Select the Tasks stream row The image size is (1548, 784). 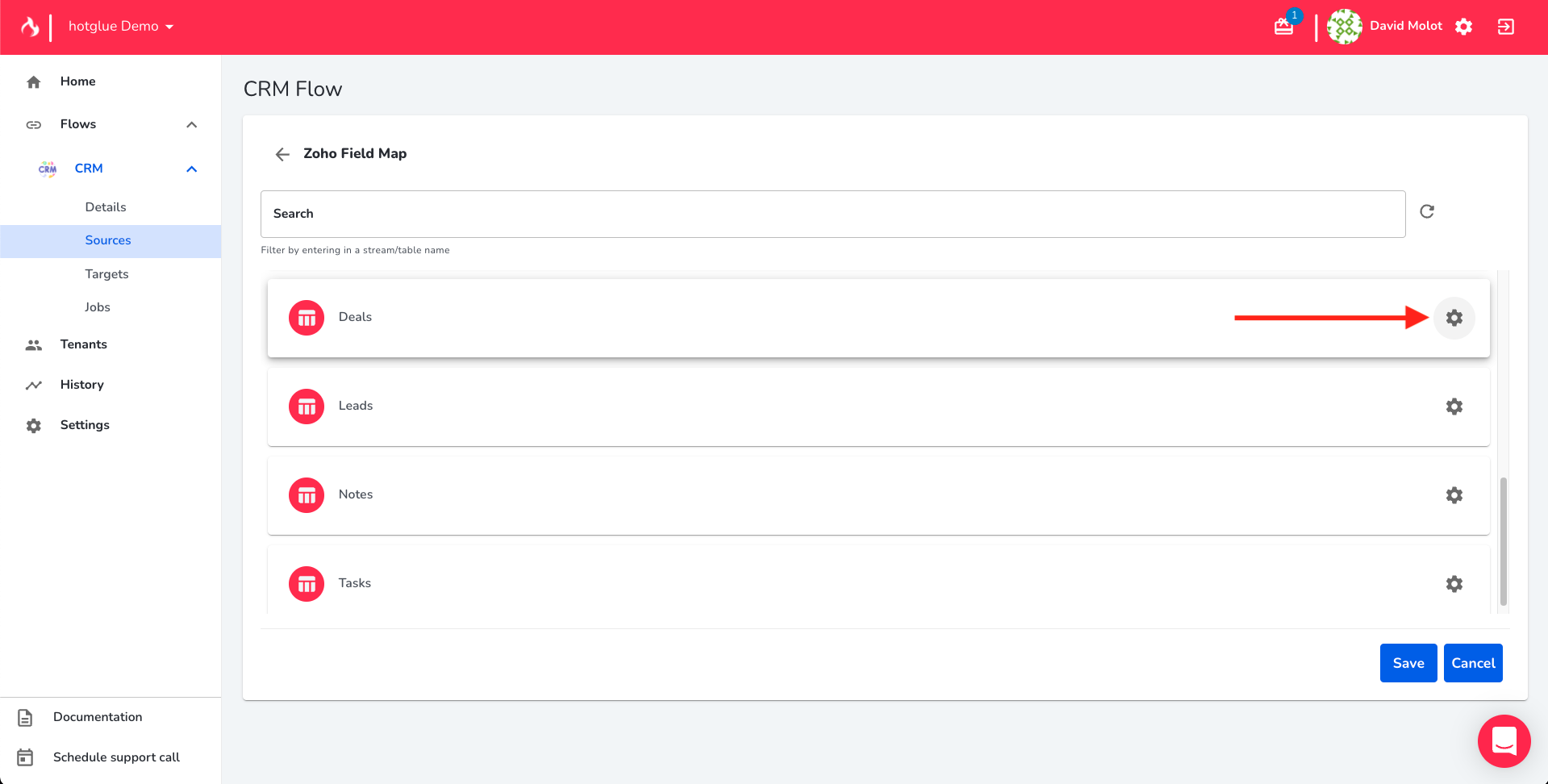pos(878,580)
